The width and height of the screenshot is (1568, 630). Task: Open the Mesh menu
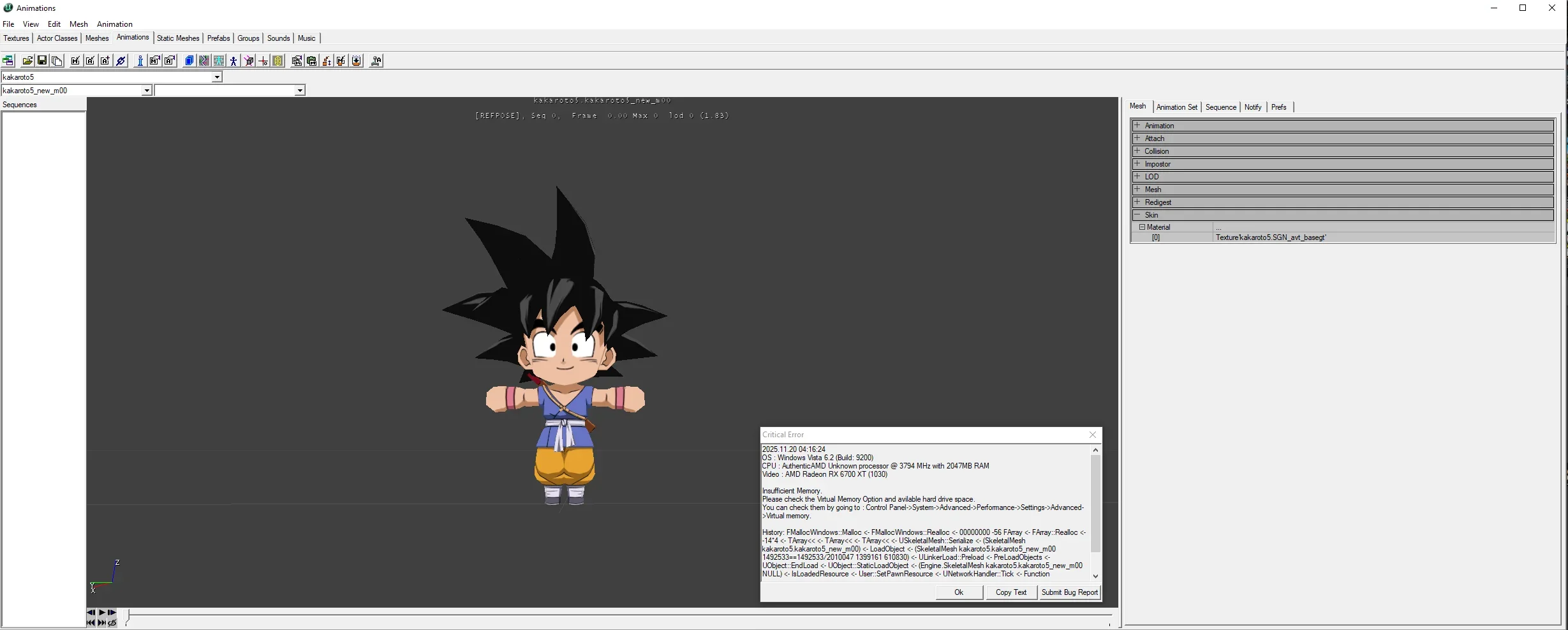click(78, 24)
